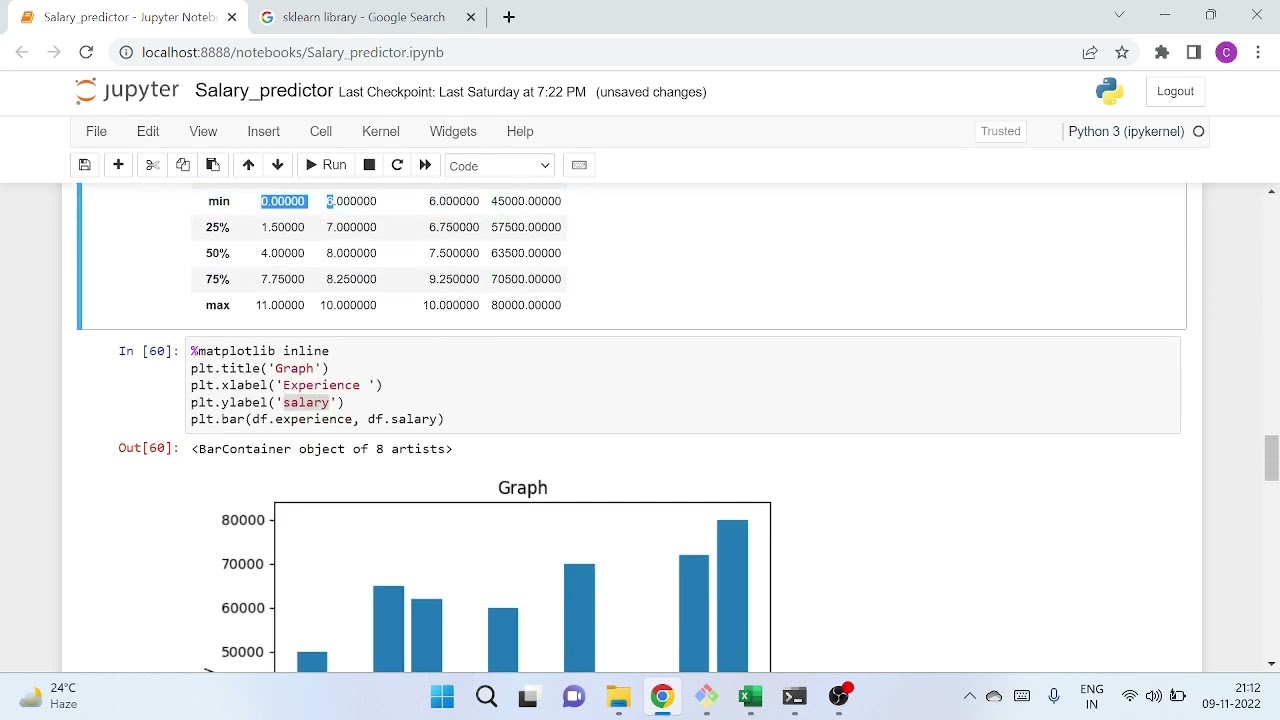Image resolution: width=1280 pixels, height=720 pixels.
Task: Reload the current page
Action: [86, 52]
